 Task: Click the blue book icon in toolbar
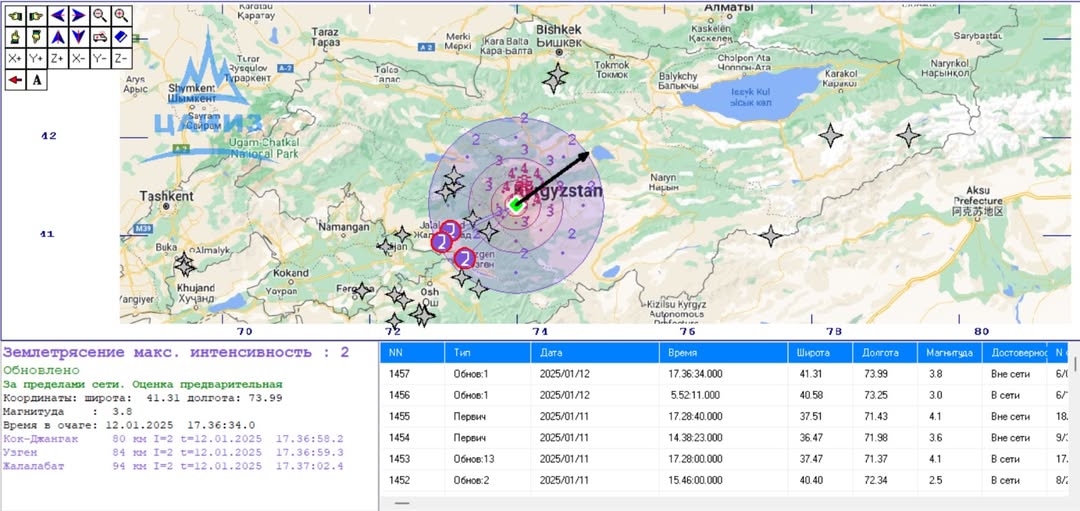pyautogui.click(x=121, y=37)
